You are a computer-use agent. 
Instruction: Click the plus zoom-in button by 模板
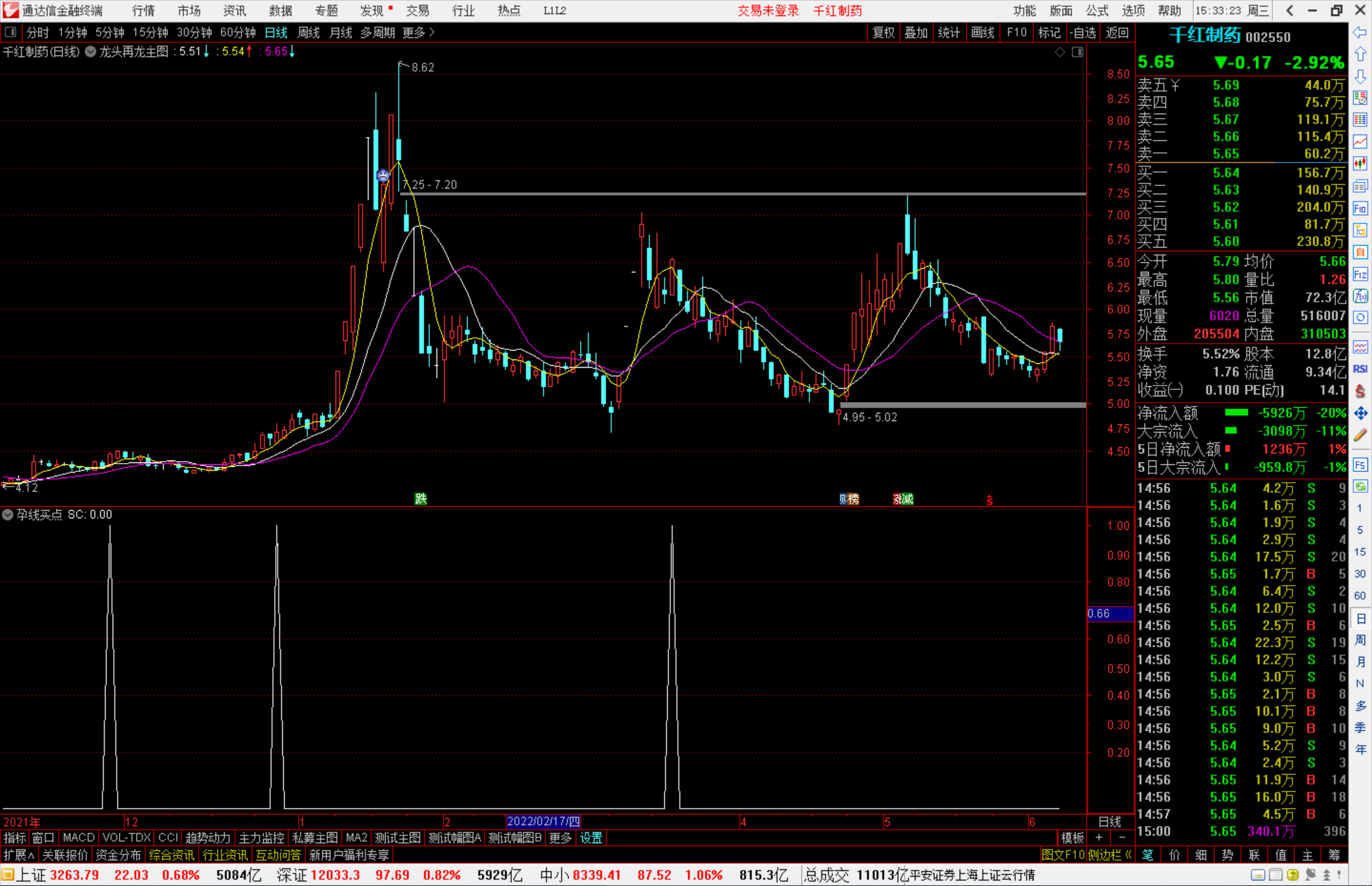[1099, 838]
